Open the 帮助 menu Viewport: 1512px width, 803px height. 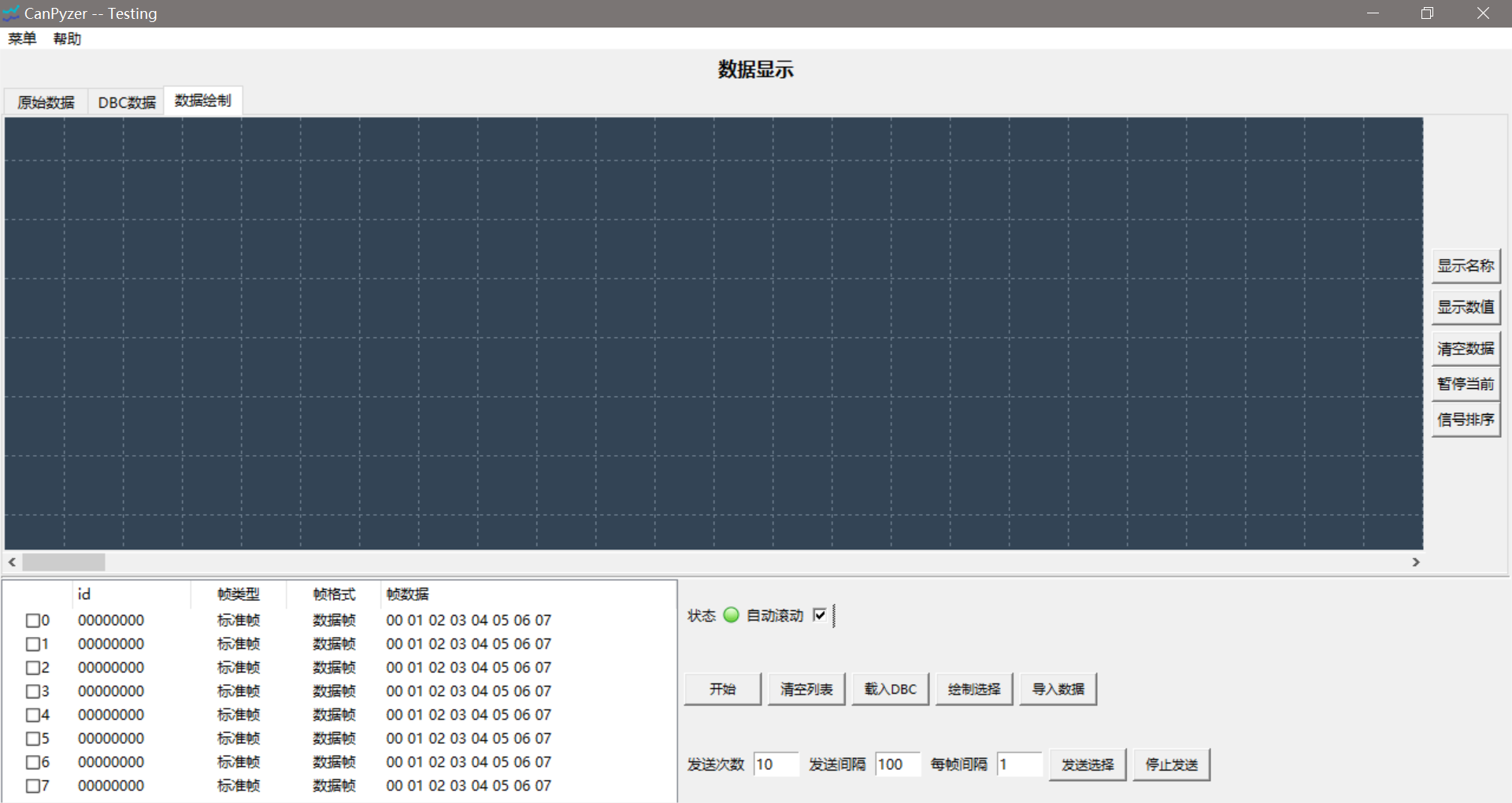point(67,39)
